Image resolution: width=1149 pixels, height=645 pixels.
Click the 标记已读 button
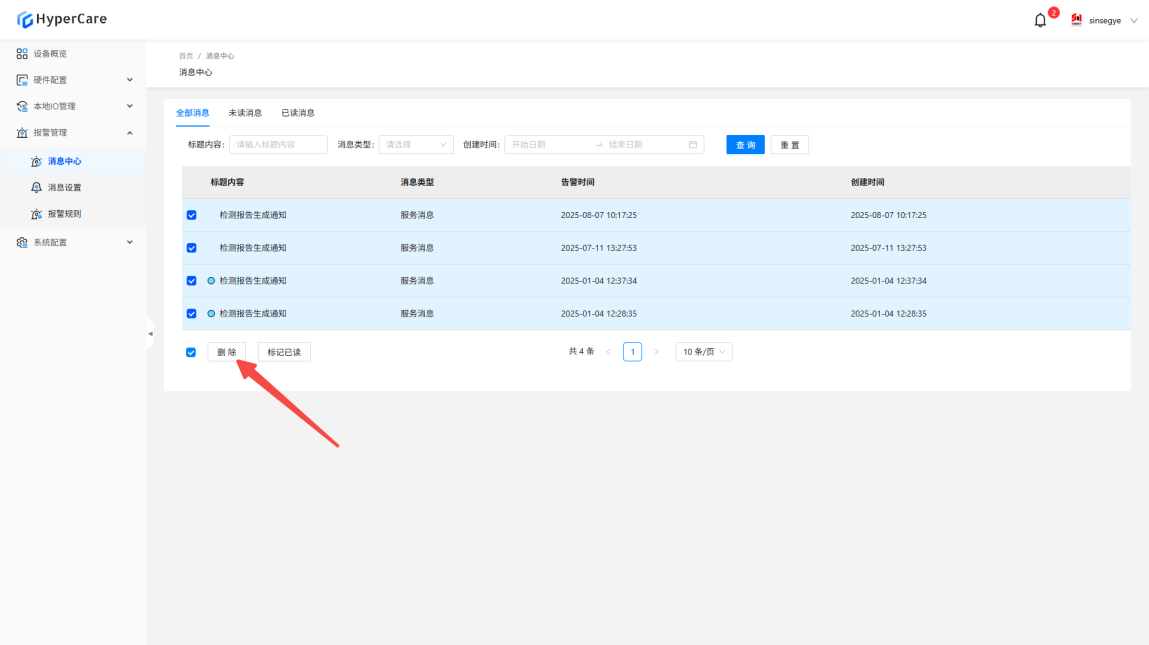click(x=284, y=352)
